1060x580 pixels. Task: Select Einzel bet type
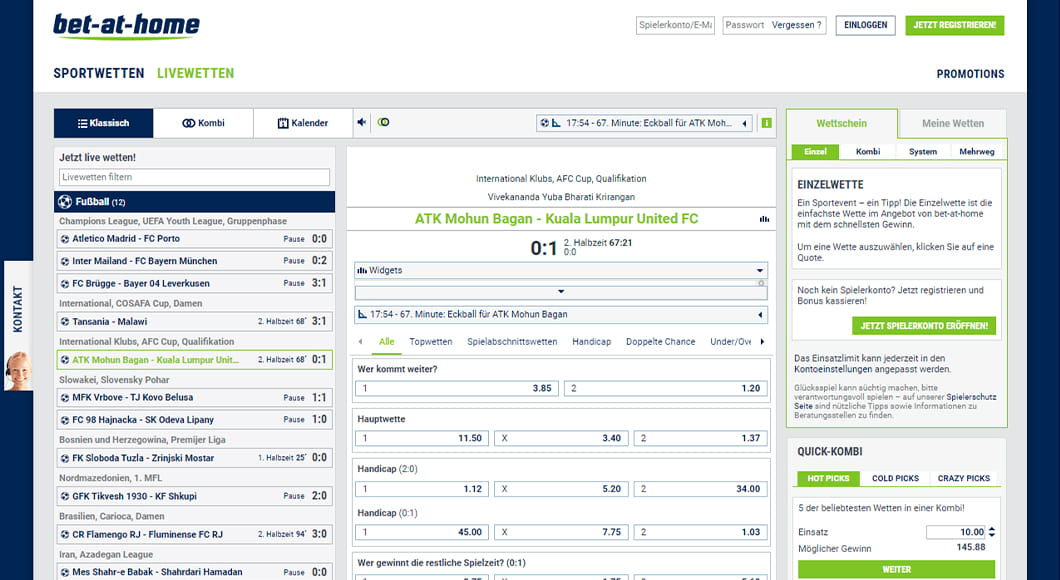[815, 151]
